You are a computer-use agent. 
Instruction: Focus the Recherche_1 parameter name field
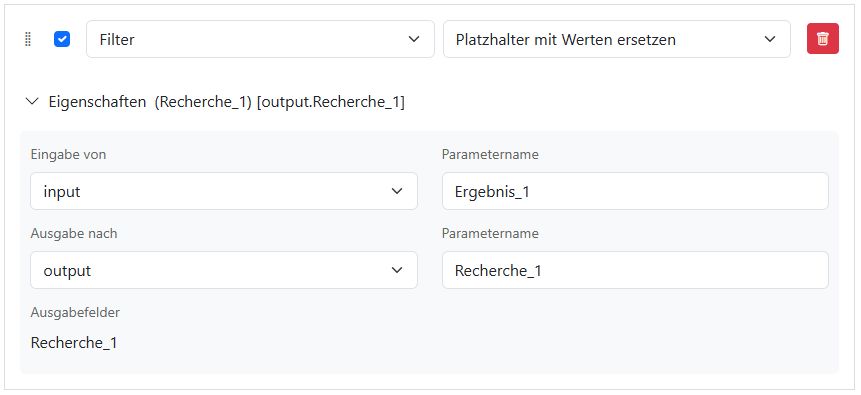[x=635, y=270]
